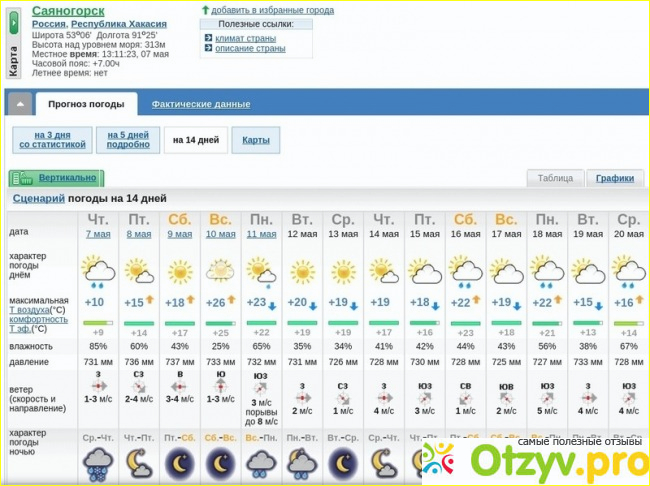Select the 'Прогноз погоды' tab
Screen dimensions: 650x486
[86, 104]
